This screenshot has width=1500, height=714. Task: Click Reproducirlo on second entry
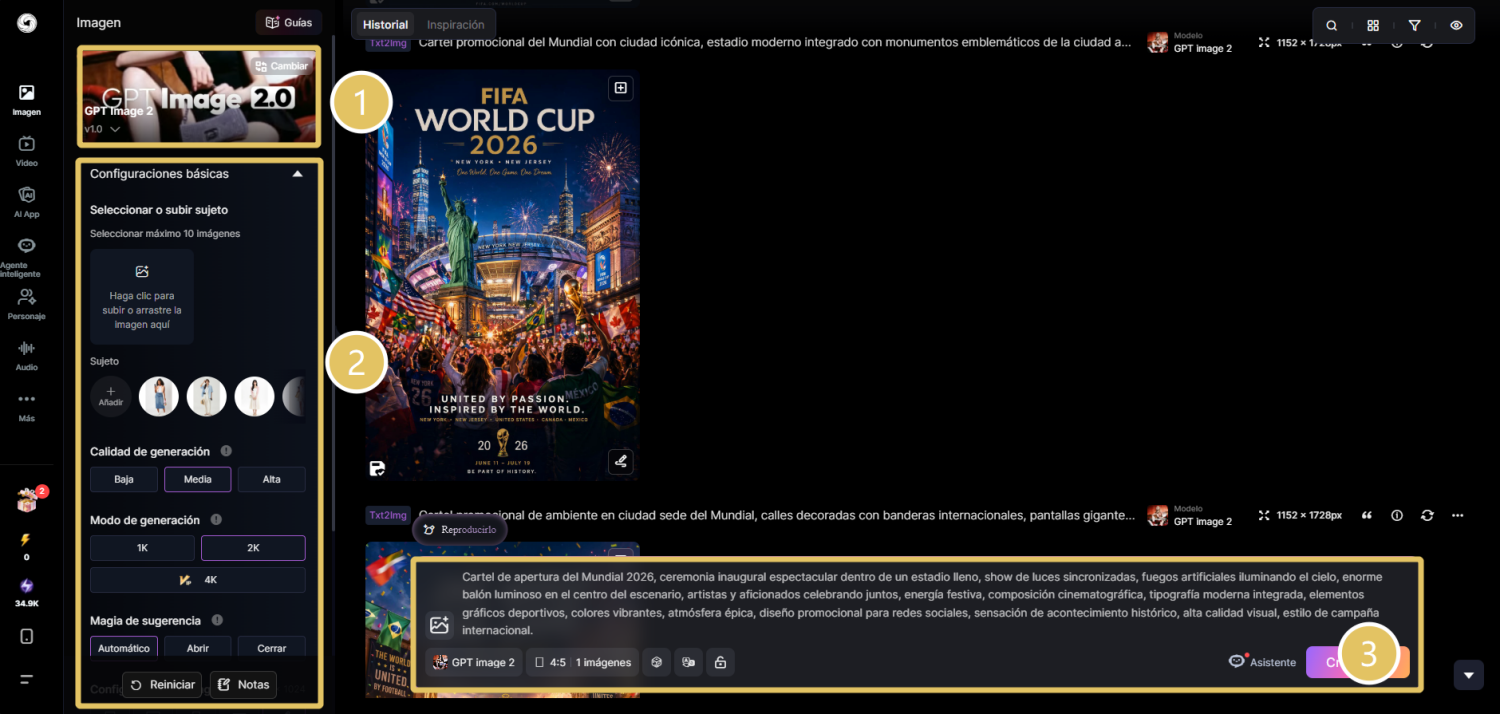point(459,529)
